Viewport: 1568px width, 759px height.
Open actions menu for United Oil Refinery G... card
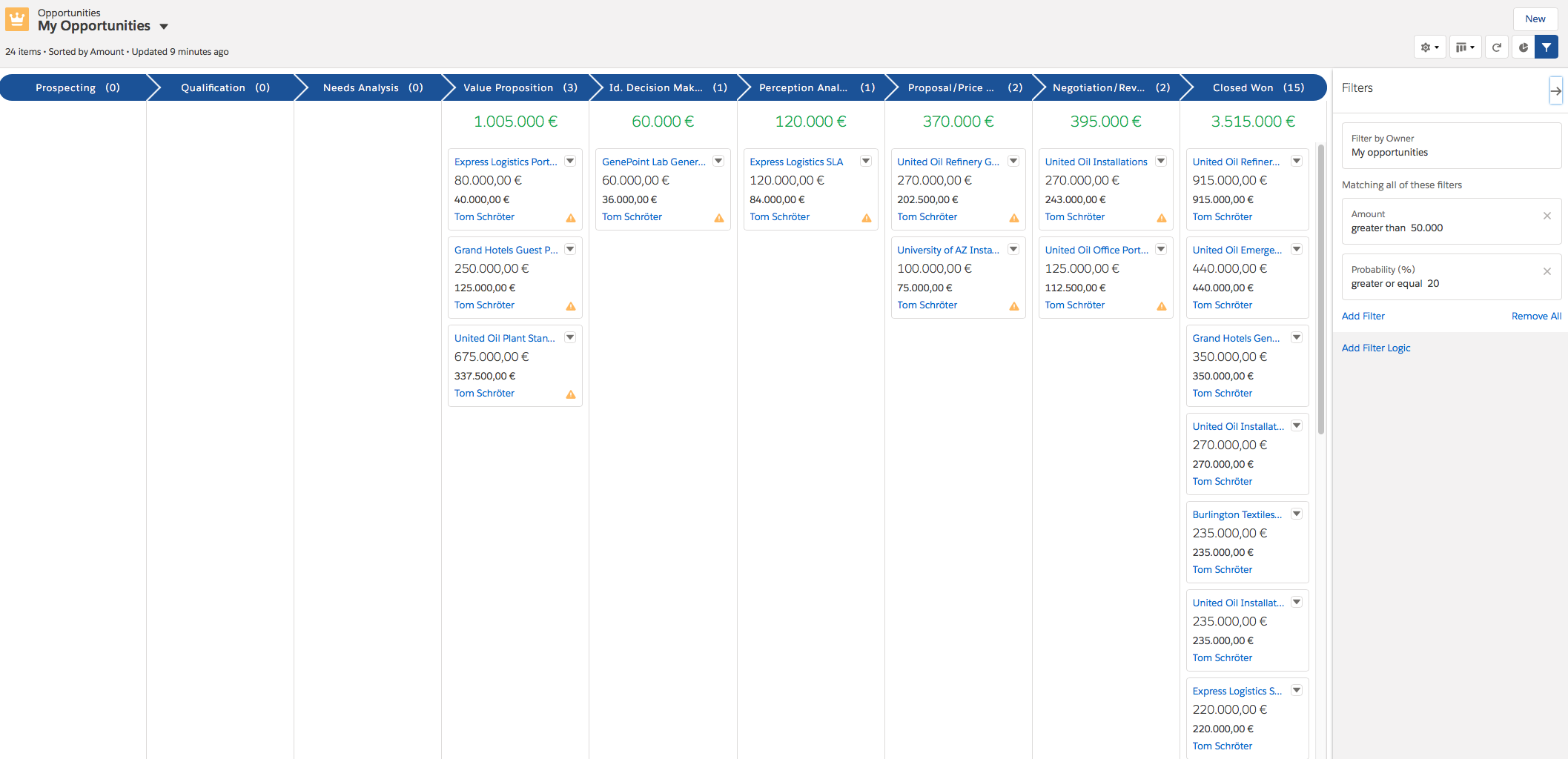[x=1013, y=161]
